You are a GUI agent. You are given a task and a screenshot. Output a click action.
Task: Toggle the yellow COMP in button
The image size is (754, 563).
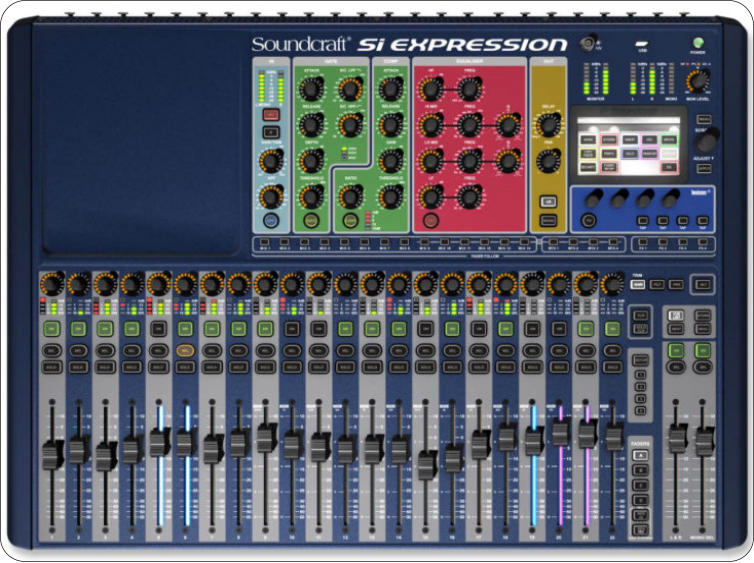point(351,220)
